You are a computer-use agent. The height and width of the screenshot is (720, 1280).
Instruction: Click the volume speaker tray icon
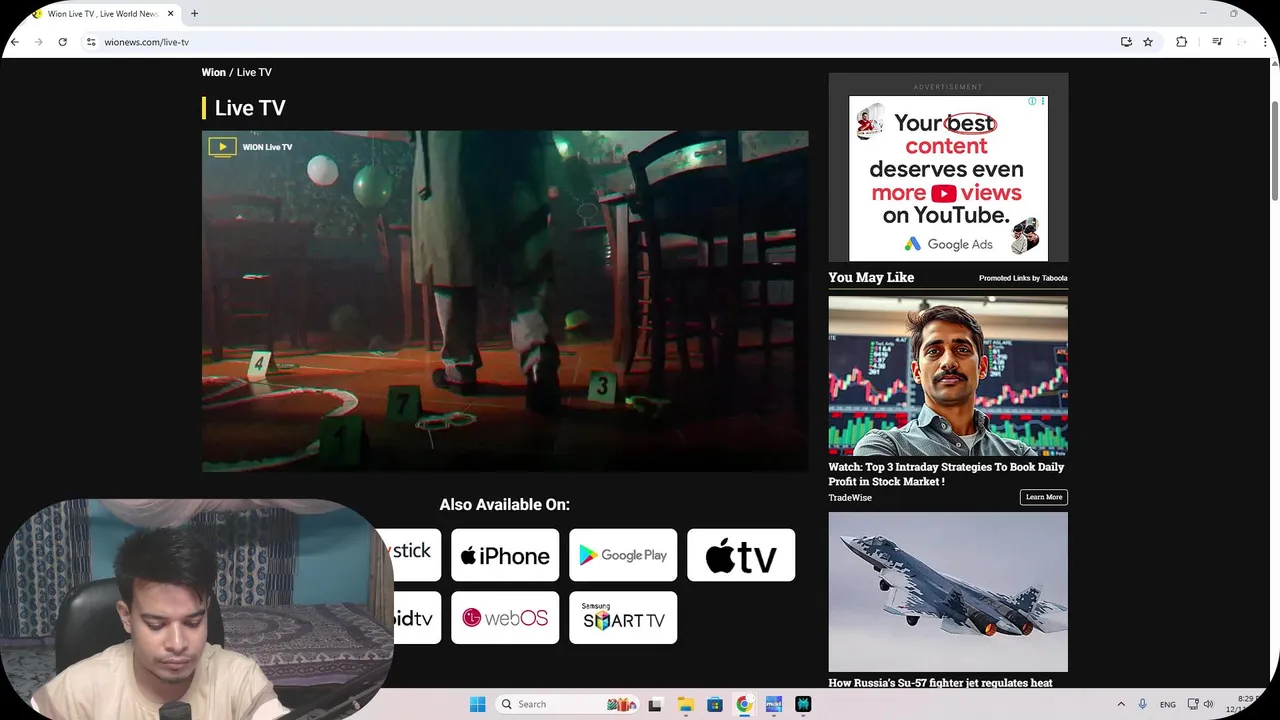[1208, 704]
